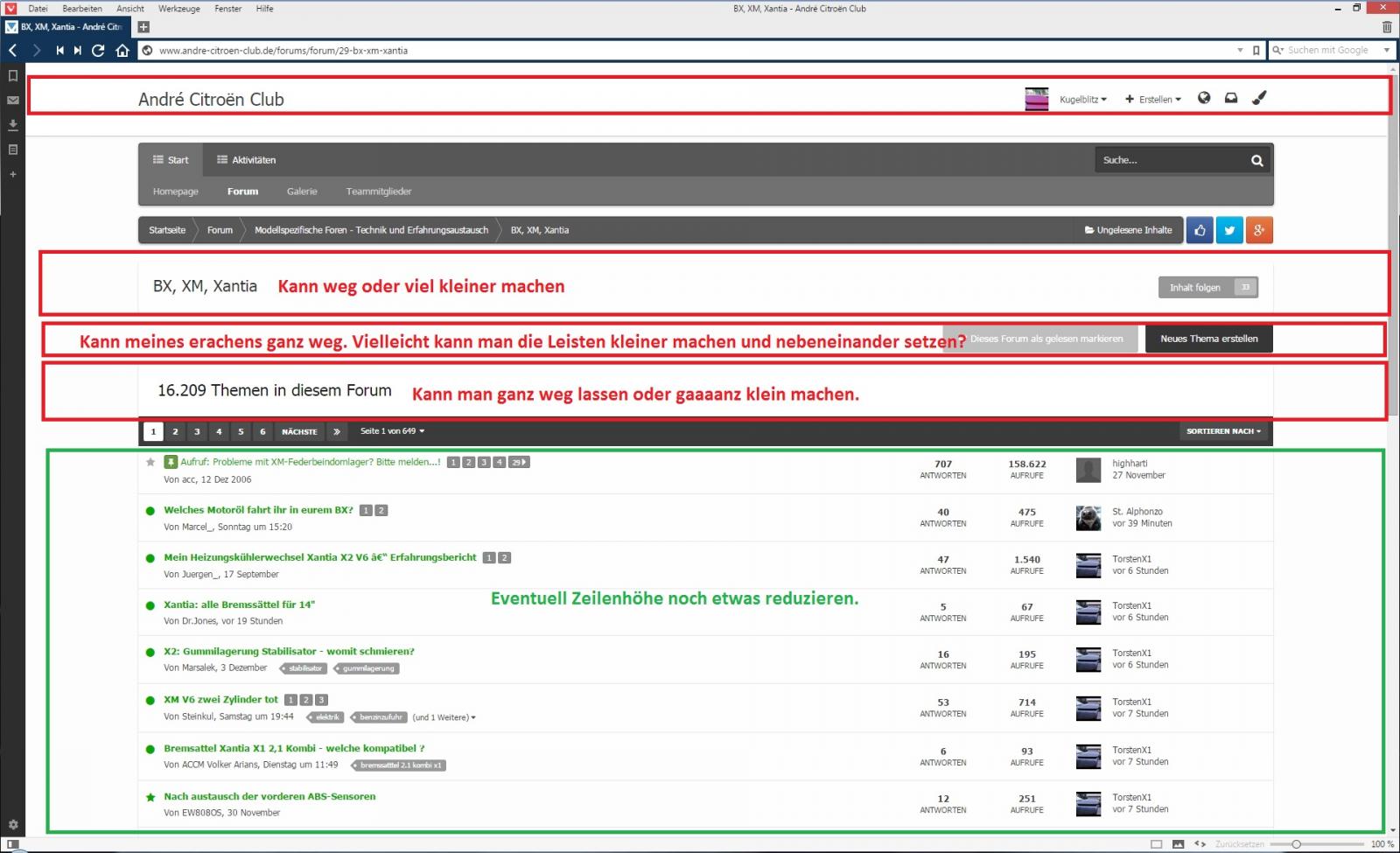Click the Suchen mit Google search field
Image resolution: width=1400 pixels, height=853 pixels.
pos(1330,50)
